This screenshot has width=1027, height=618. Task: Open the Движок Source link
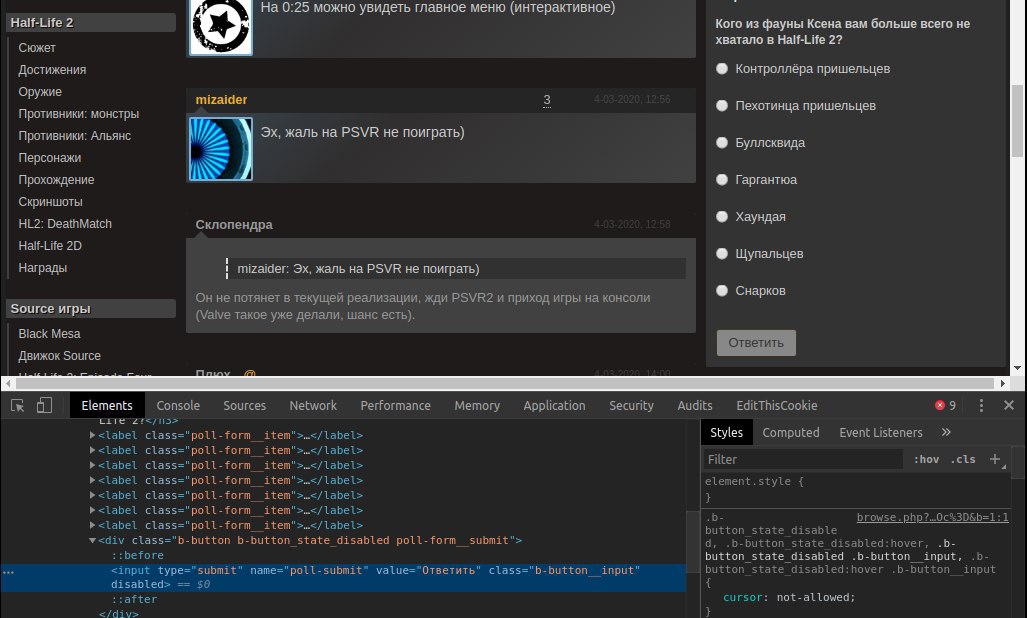point(60,355)
